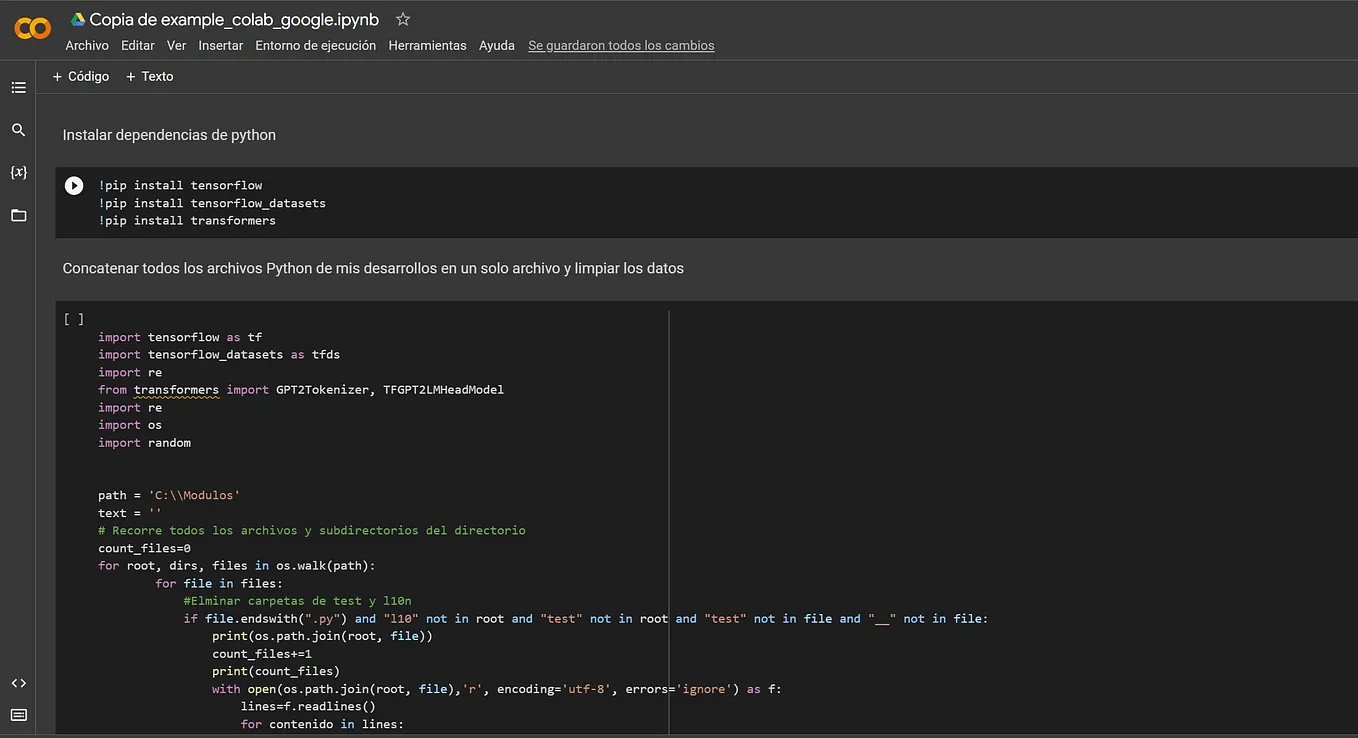Open the Files folder panel

pyautogui.click(x=18, y=215)
